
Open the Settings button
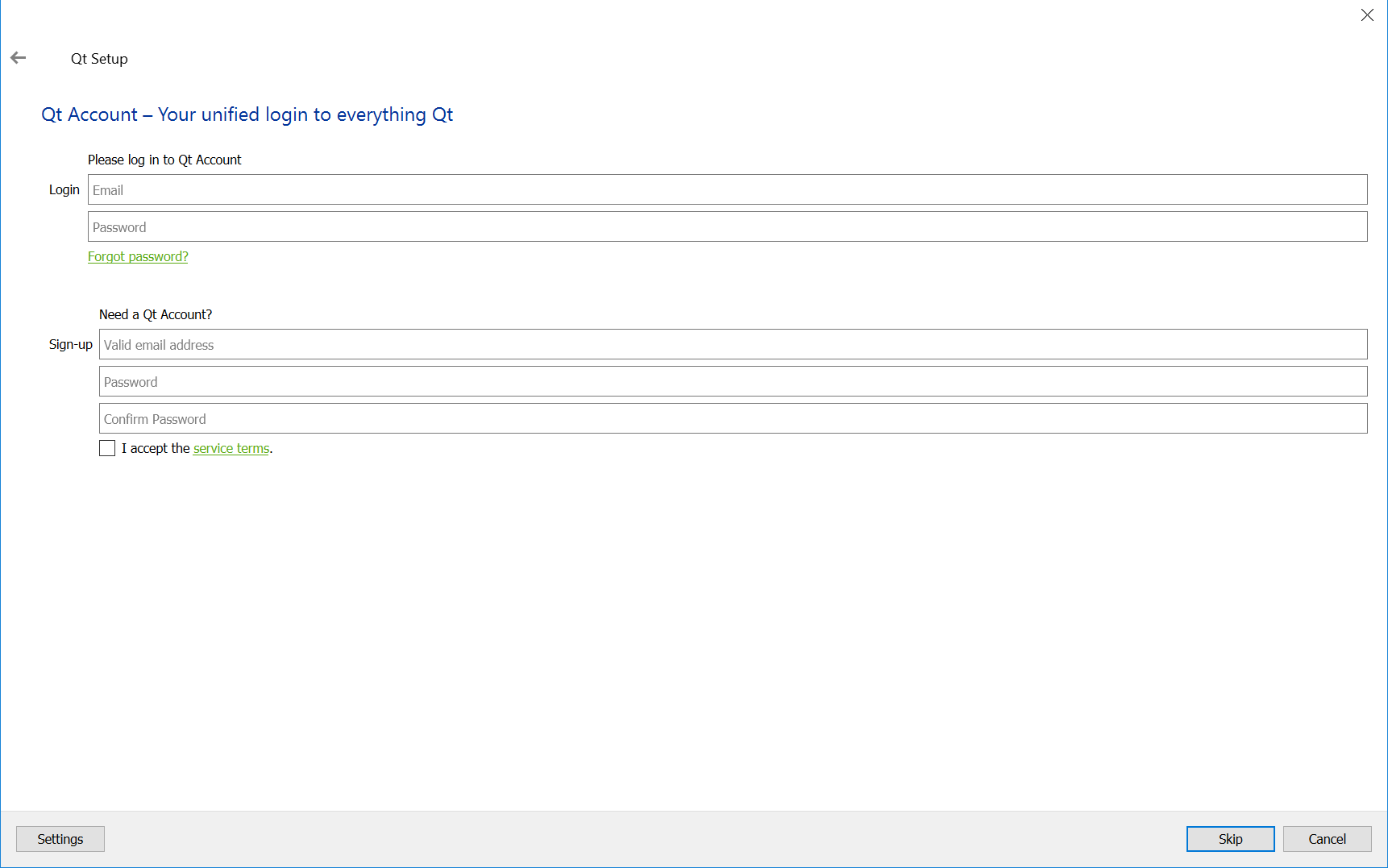click(60, 839)
